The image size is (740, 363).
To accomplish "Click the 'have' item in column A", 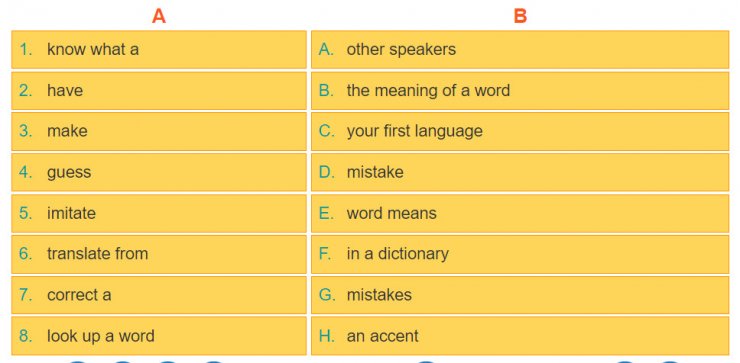I will [x=159, y=91].
